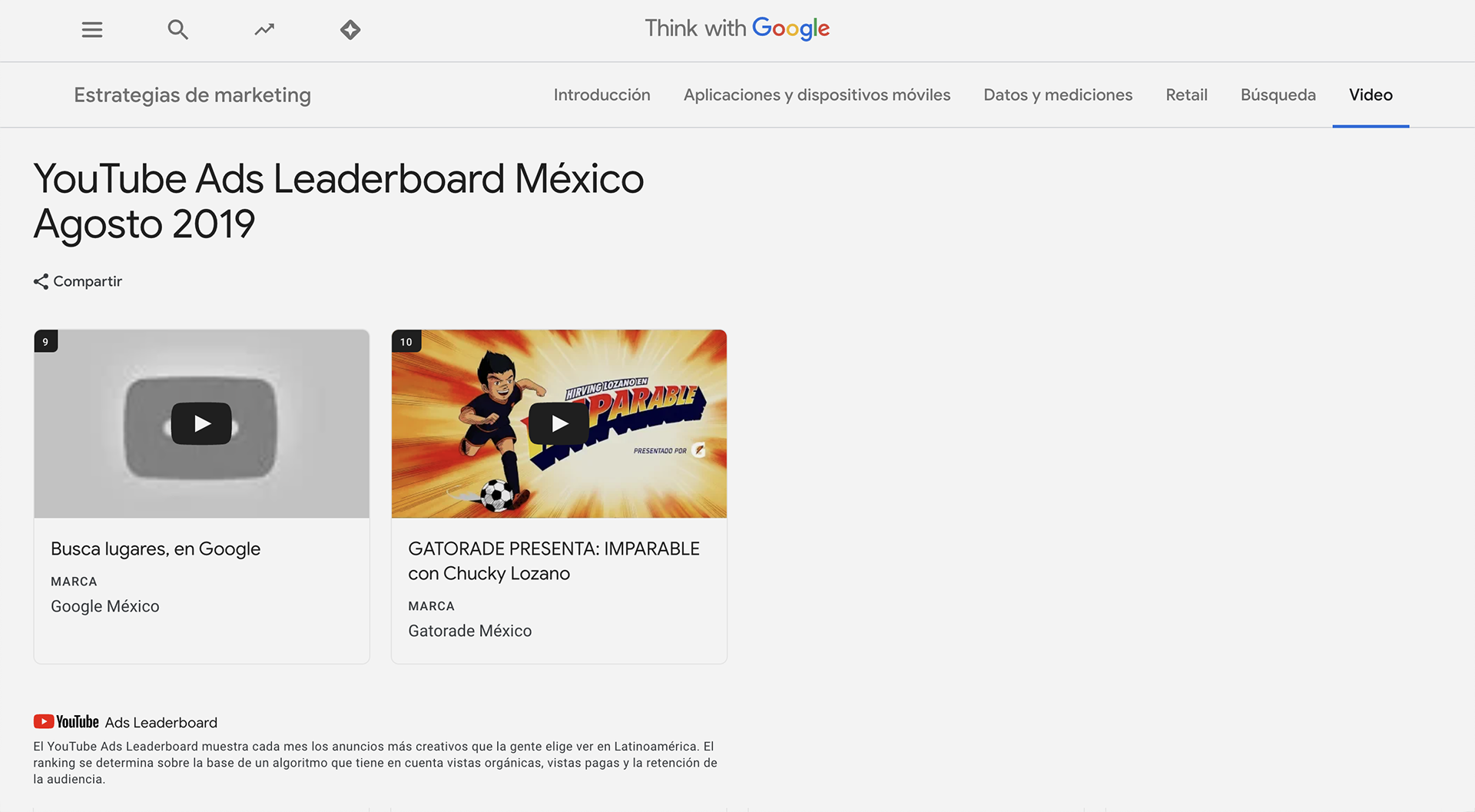Screen dimensions: 1475x812
Task: Click the YouTube logo beside Ads Leaderboard
Action: [66, 722]
